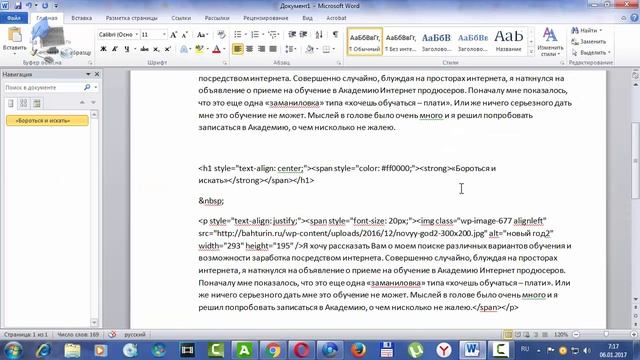Open Google Chrome from the taskbar
The image size is (640, 360).
coord(273,350)
